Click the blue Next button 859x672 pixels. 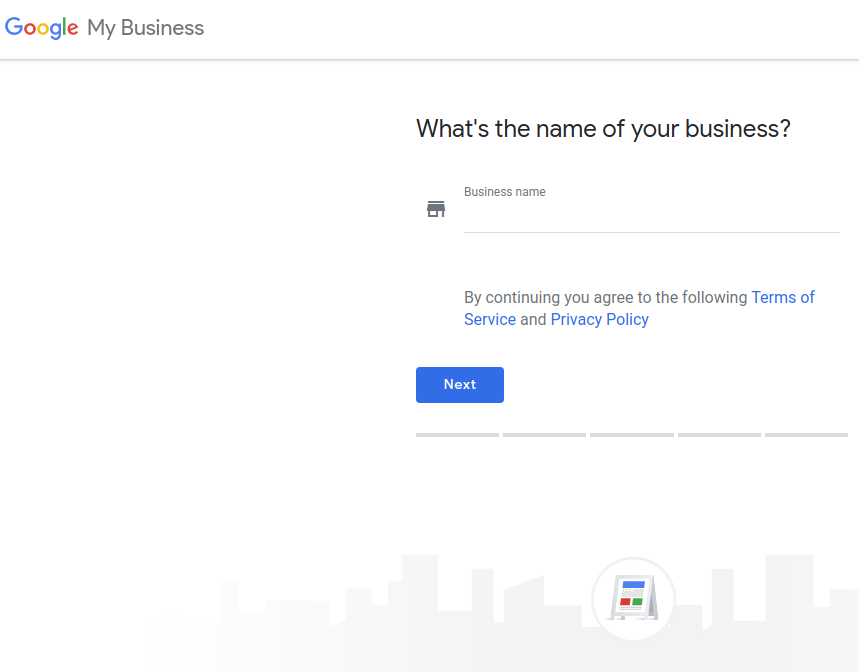click(460, 384)
